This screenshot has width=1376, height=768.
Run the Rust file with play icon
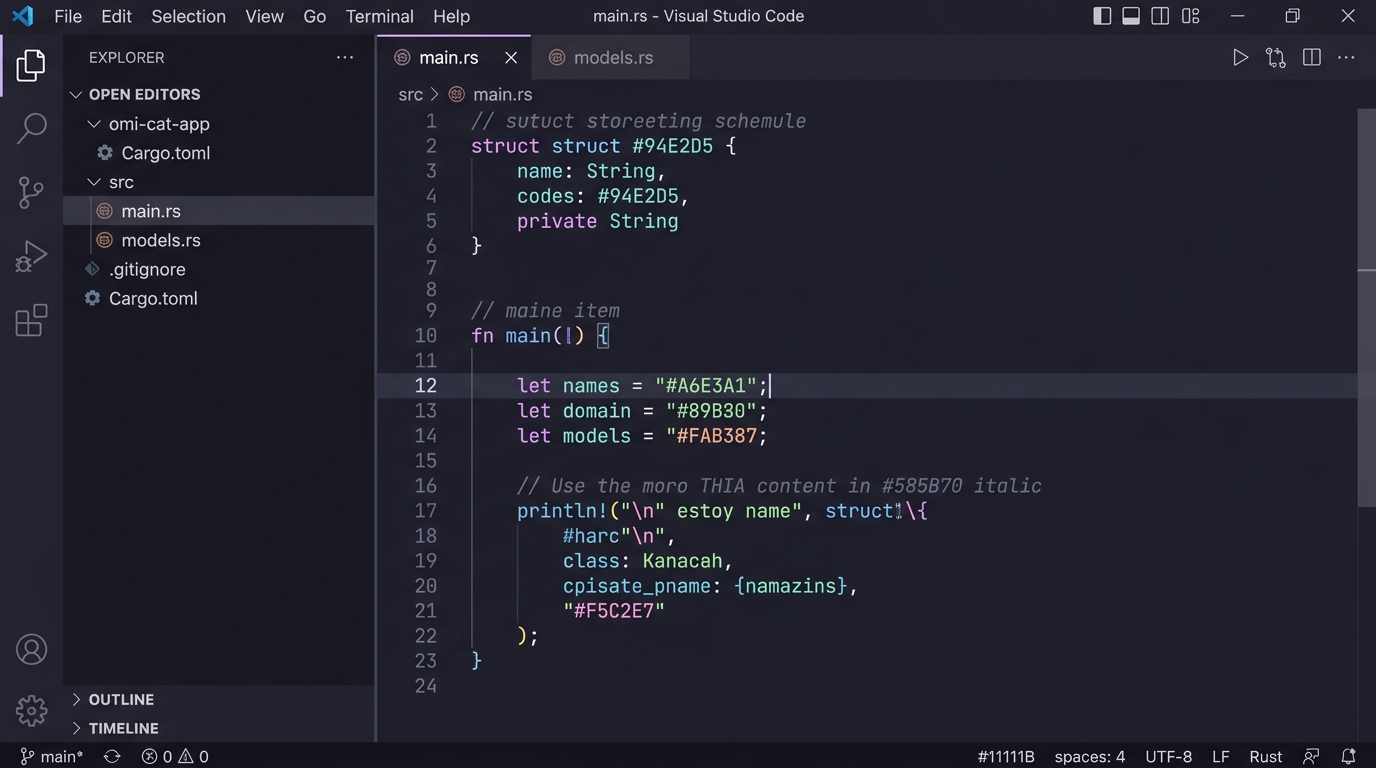(x=1240, y=58)
